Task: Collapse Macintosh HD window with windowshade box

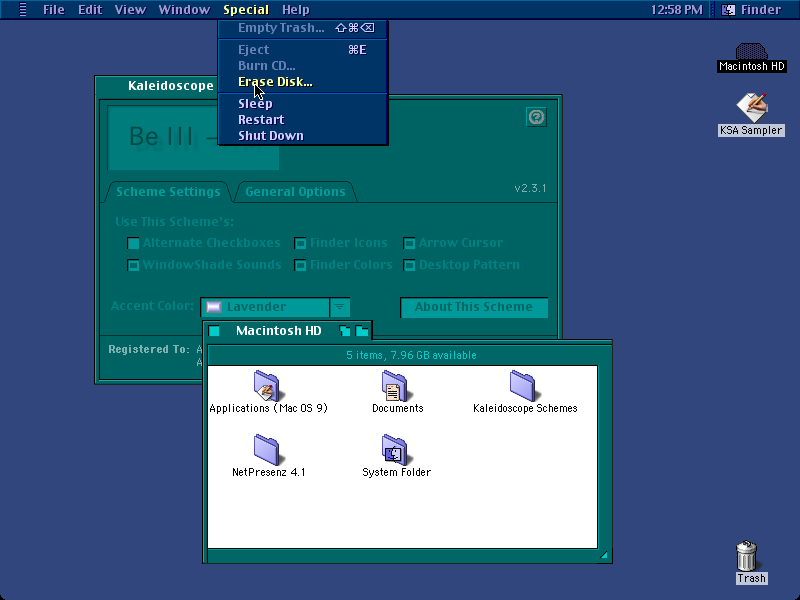Action: tap(362, 331)
